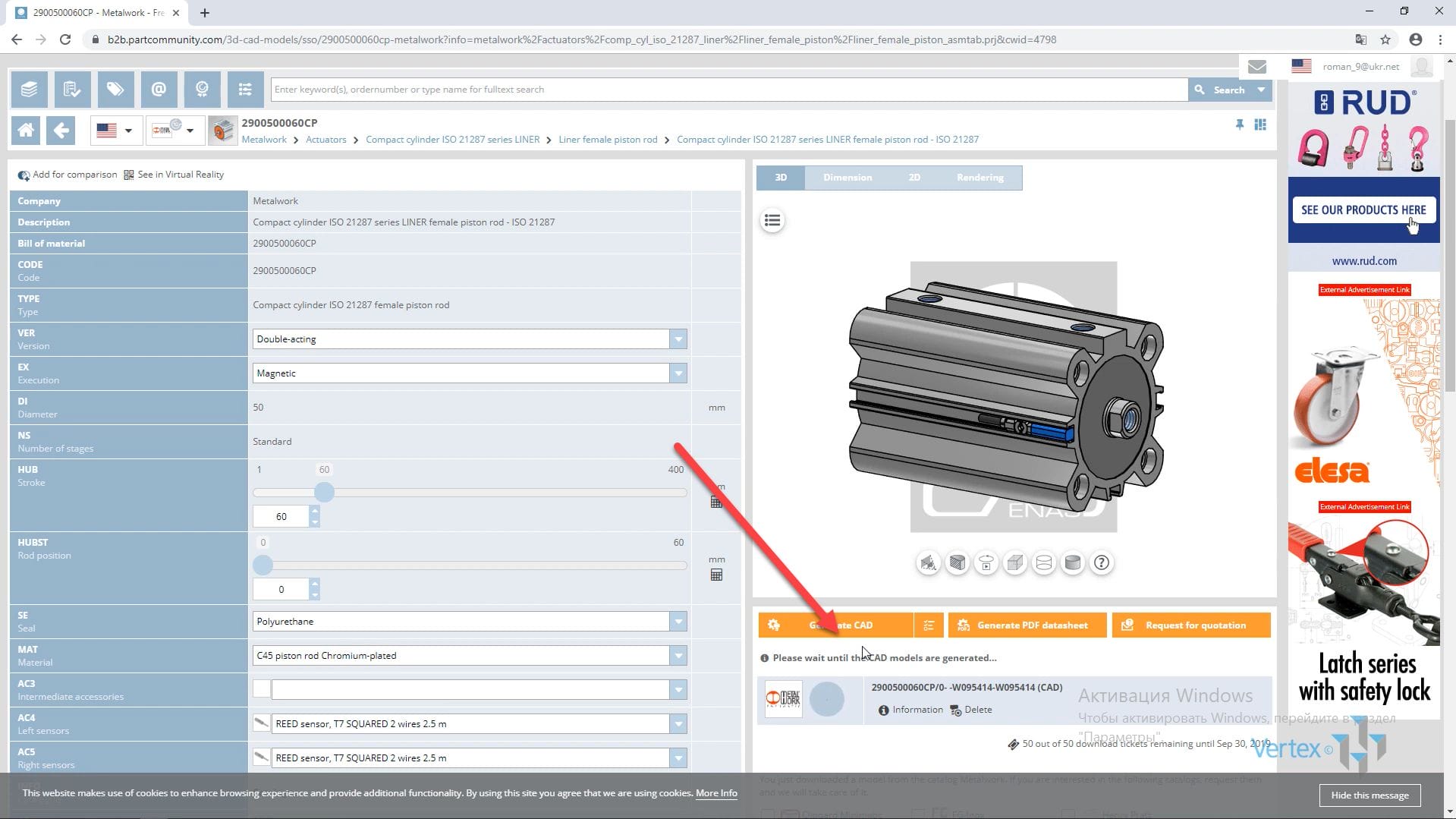Screen dimensions: 1456x819
Task: Bookmark the page with the star icon
Action: pyautogui.click(x=1385, y=39)
